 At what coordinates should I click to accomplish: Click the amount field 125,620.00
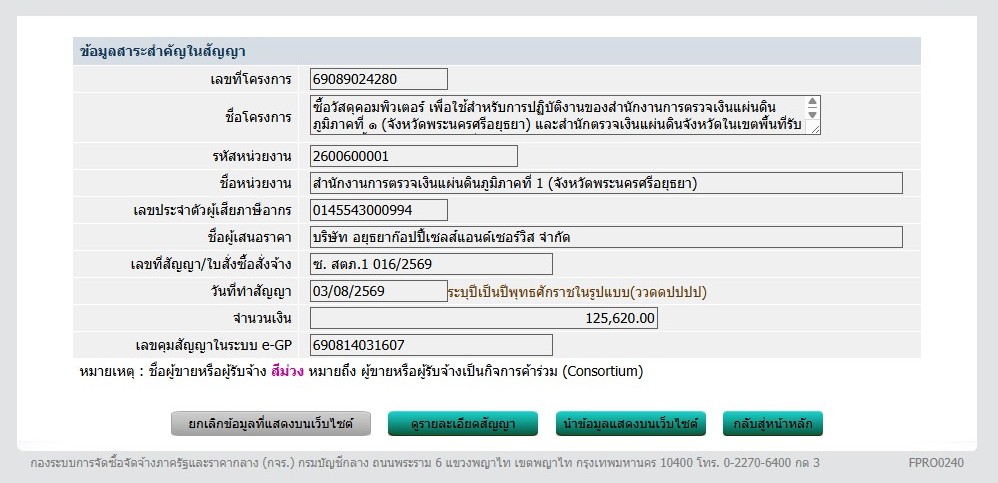point(484,318)
